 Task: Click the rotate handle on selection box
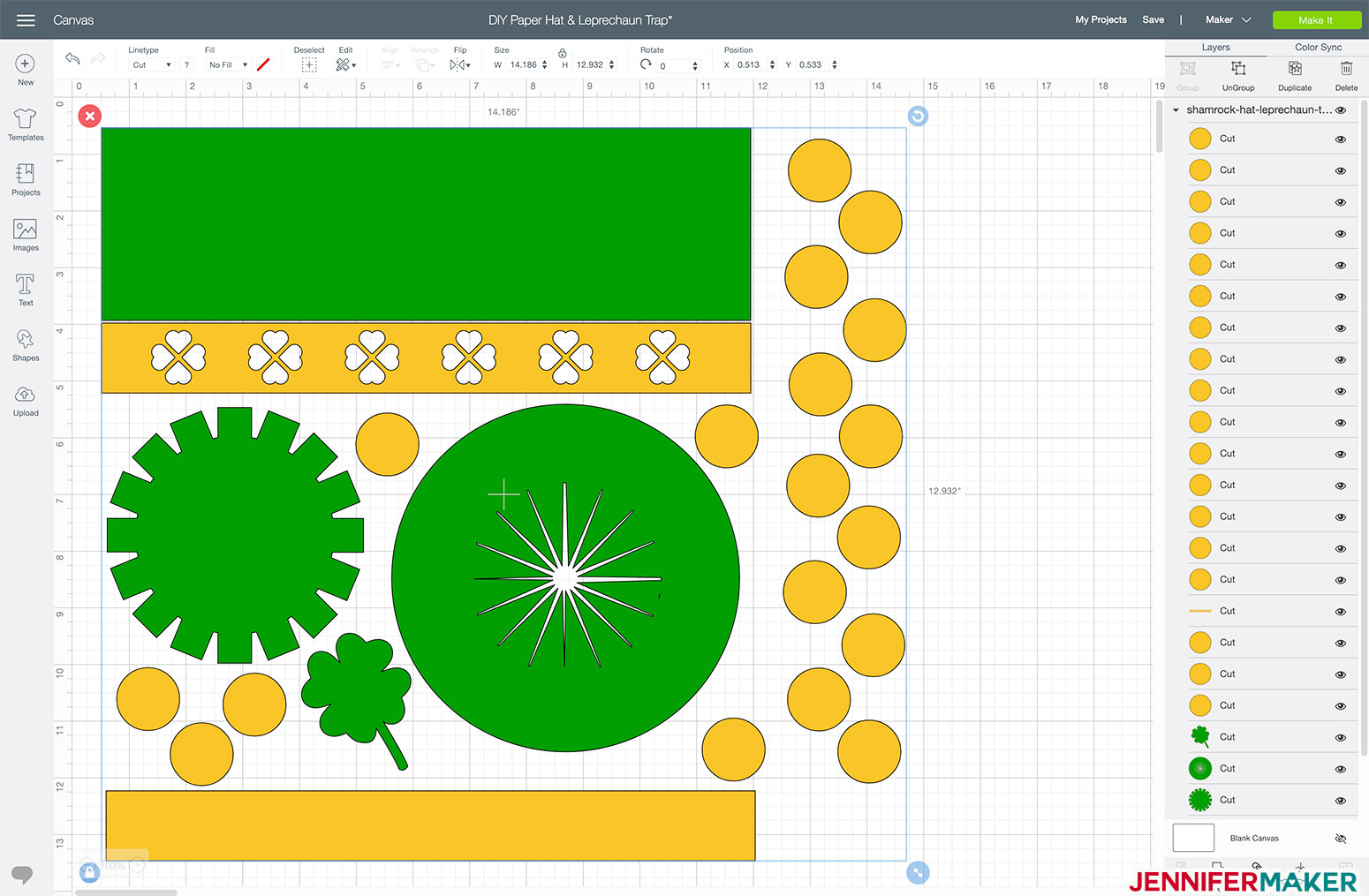tap(918, 116)
